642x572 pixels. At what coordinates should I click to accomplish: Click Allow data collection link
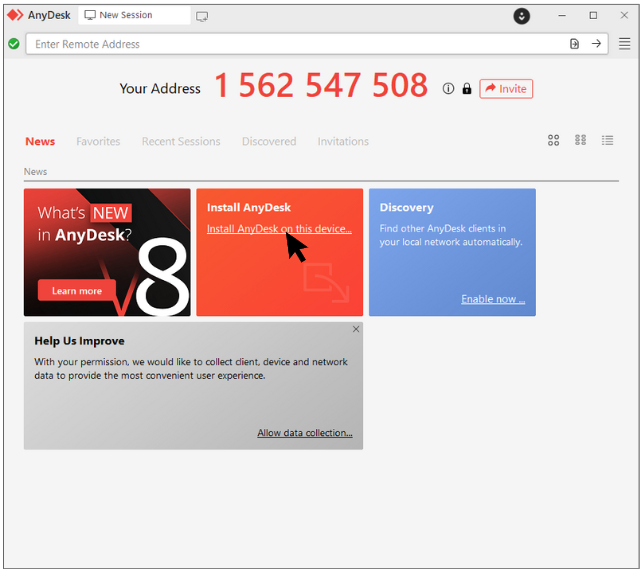(305, 433)
